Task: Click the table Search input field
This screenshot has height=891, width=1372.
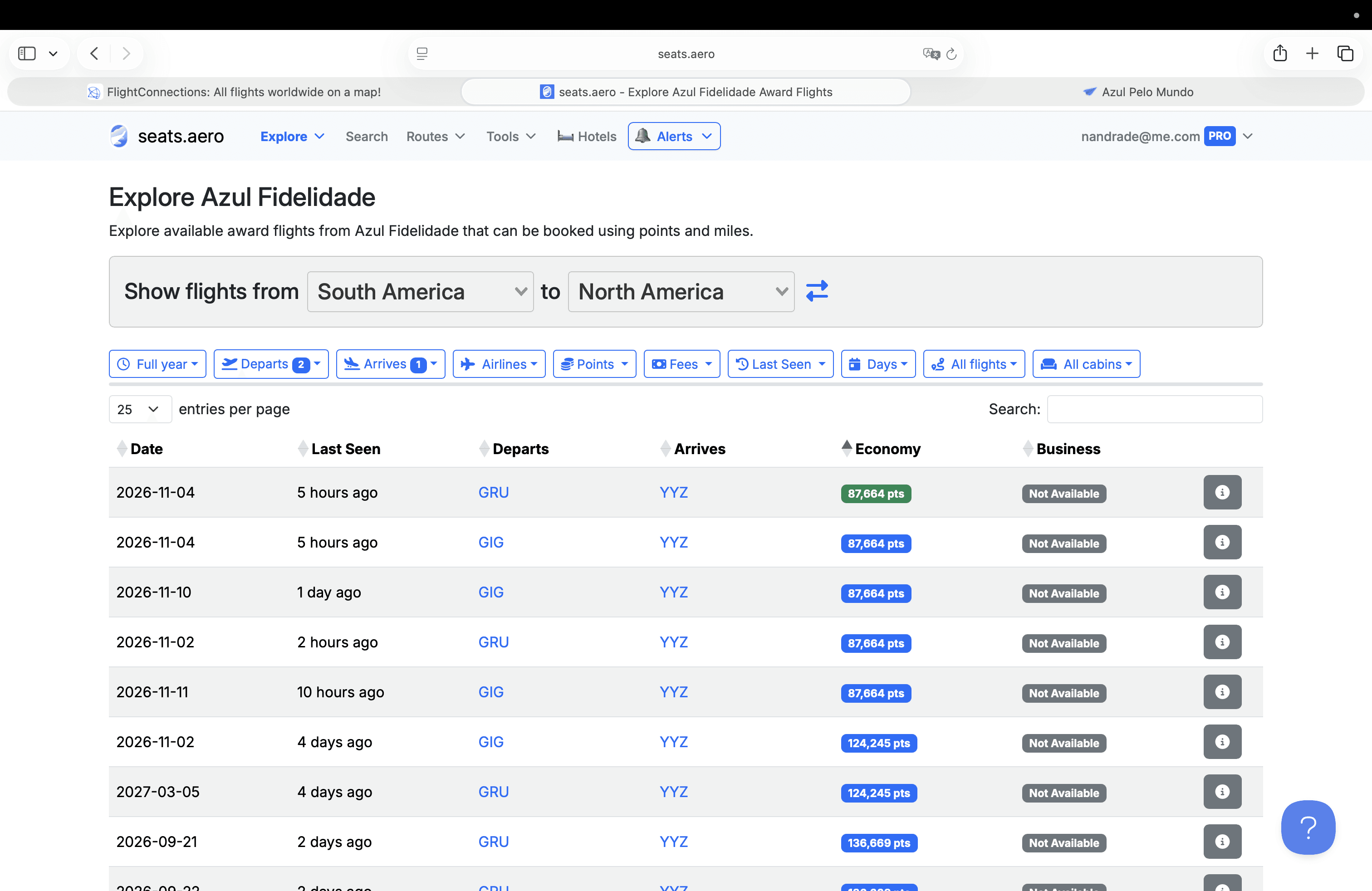Action: (1154, 409)
